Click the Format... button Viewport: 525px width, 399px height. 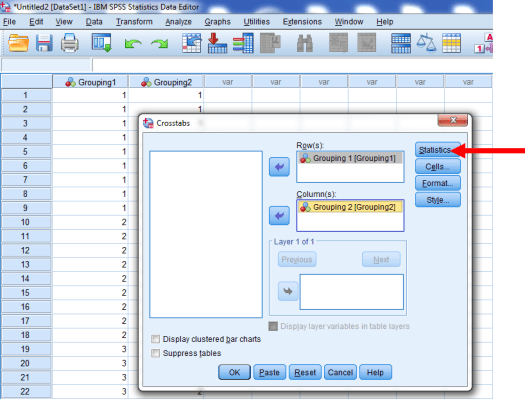pyautogui.click(x=438, y=183)
